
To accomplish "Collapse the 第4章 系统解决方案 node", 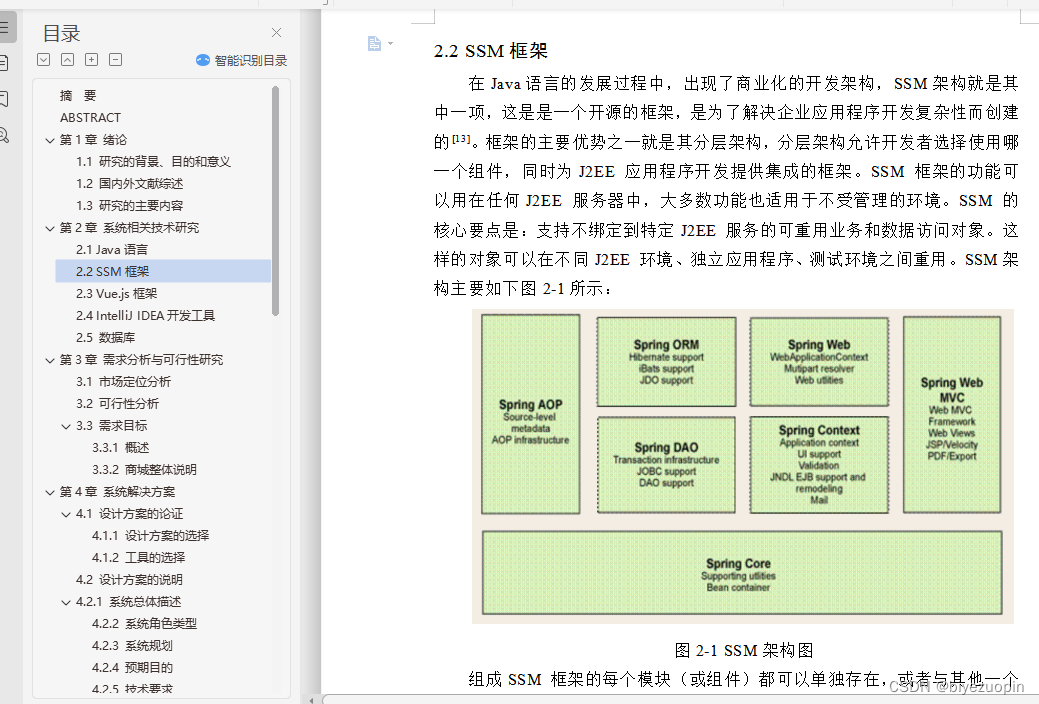I will 50,492.
